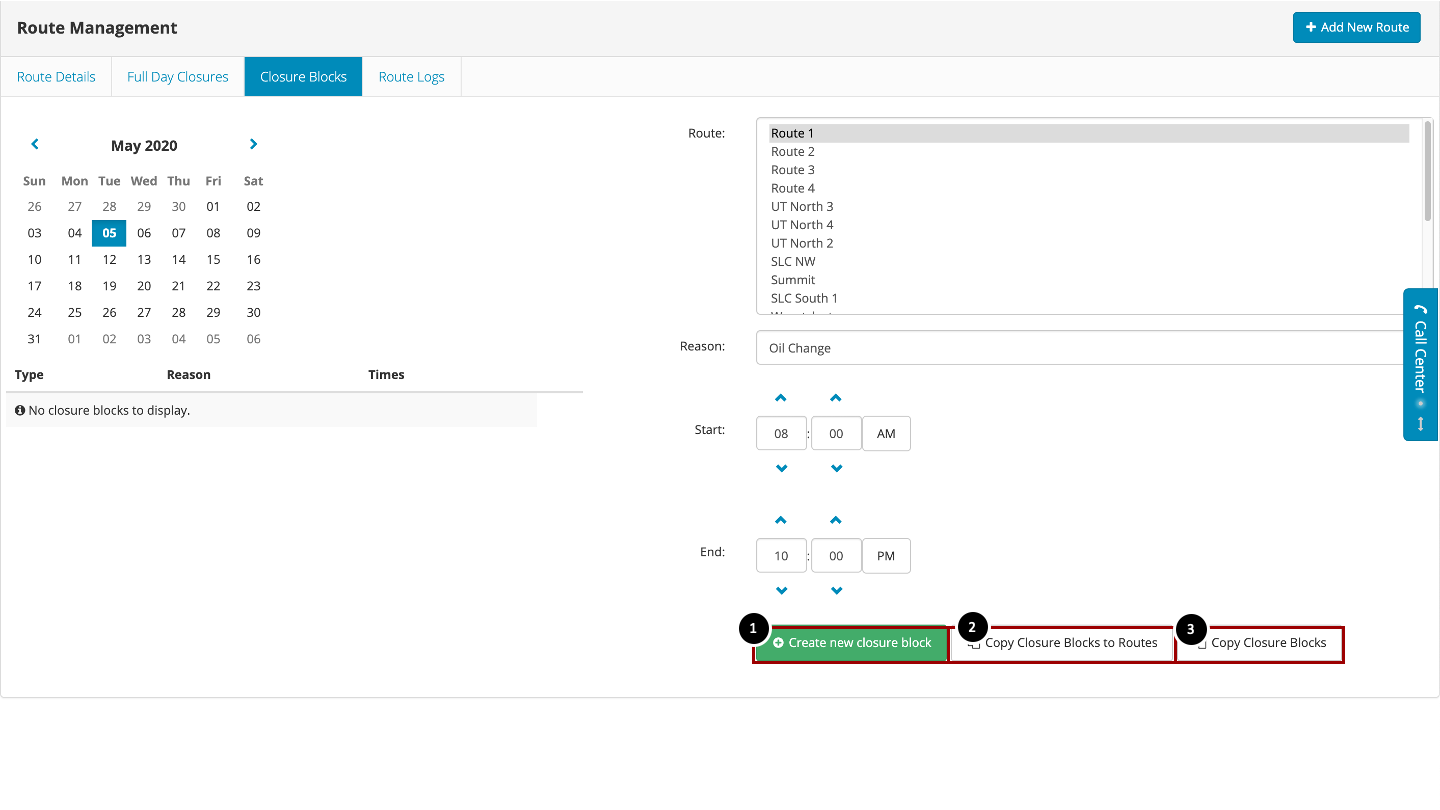Open the Route Logs tab

(x=412, y=77)
